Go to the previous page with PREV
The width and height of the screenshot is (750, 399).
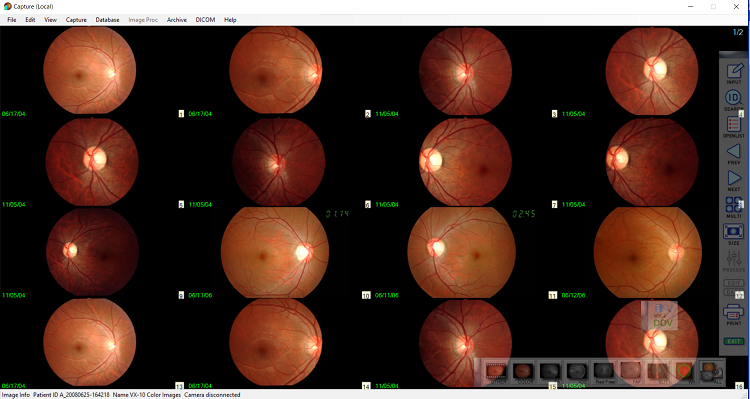[x=734, y=154]
